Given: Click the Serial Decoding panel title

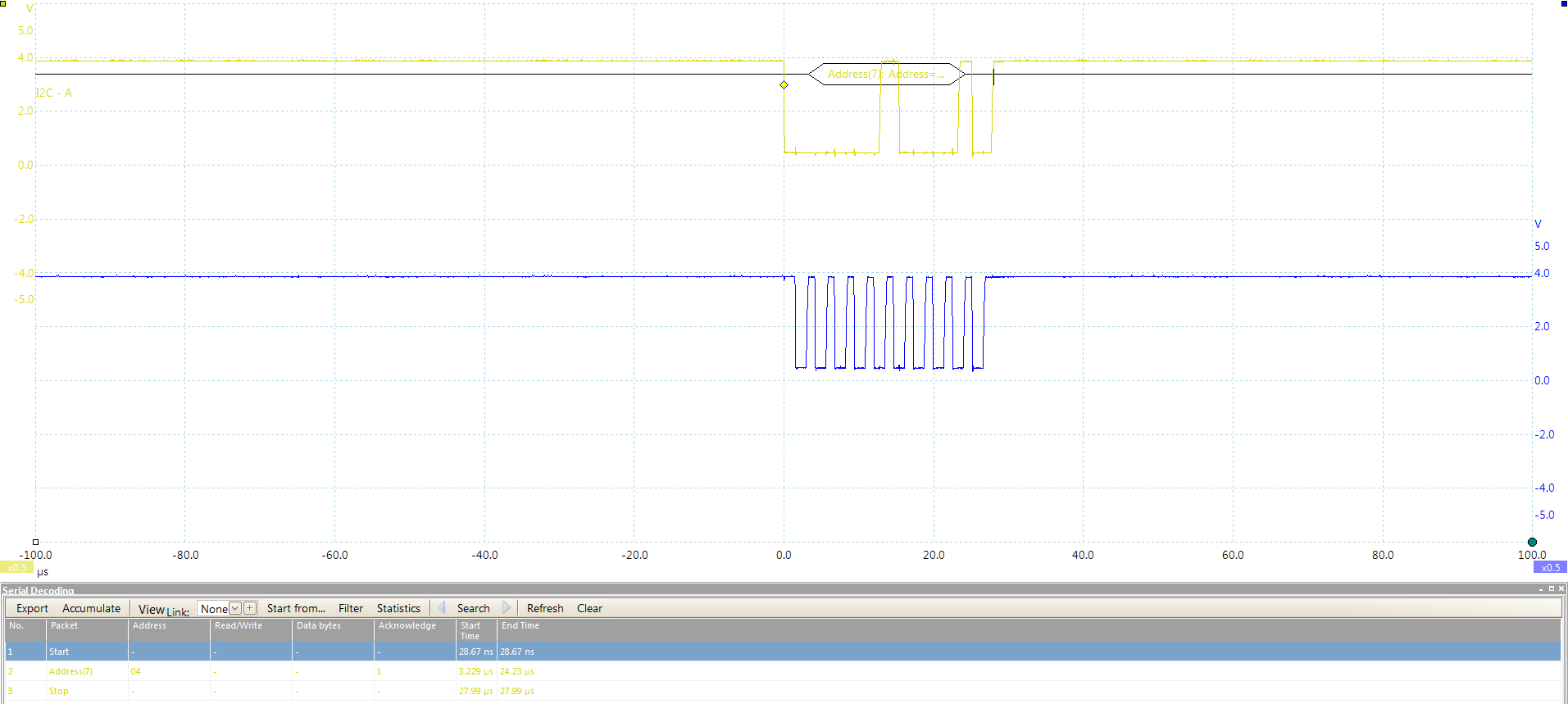Looking at the screenshot, I should pos(38,590).
